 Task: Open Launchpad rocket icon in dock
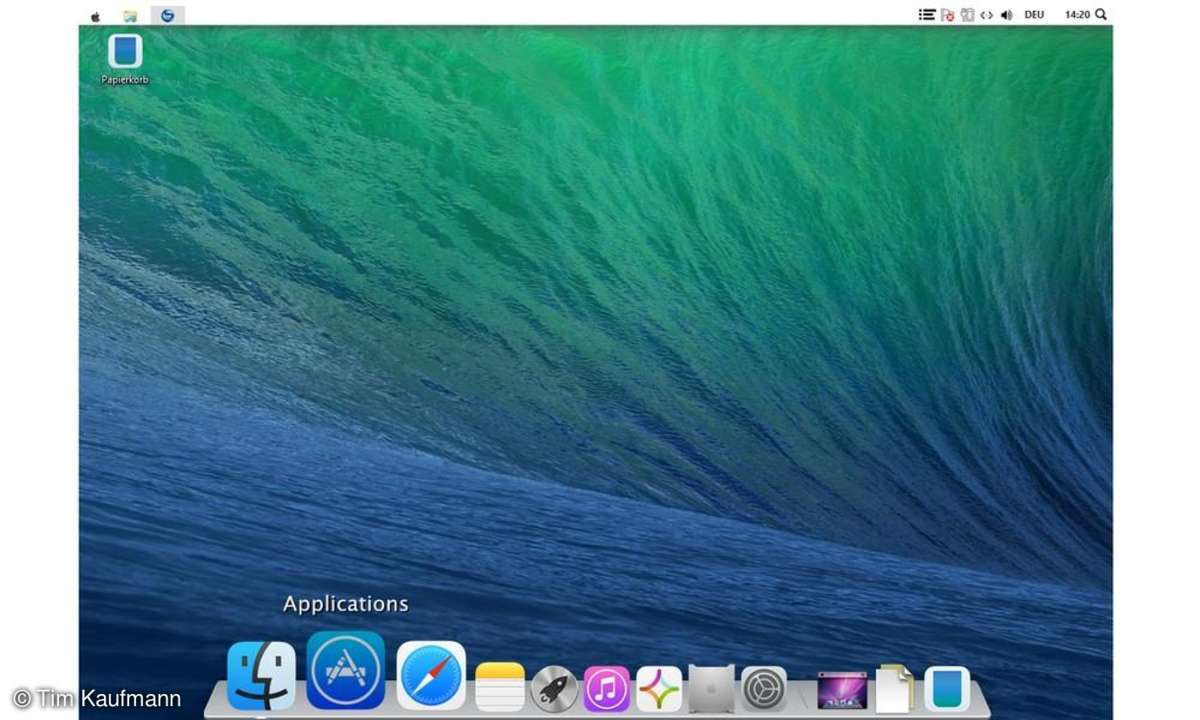pos(554,688)
